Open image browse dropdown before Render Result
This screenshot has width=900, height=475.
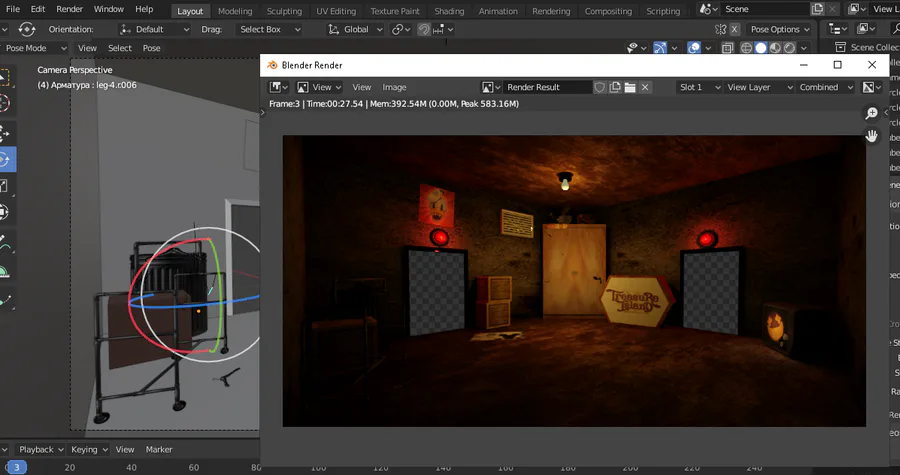click(491, 87)
